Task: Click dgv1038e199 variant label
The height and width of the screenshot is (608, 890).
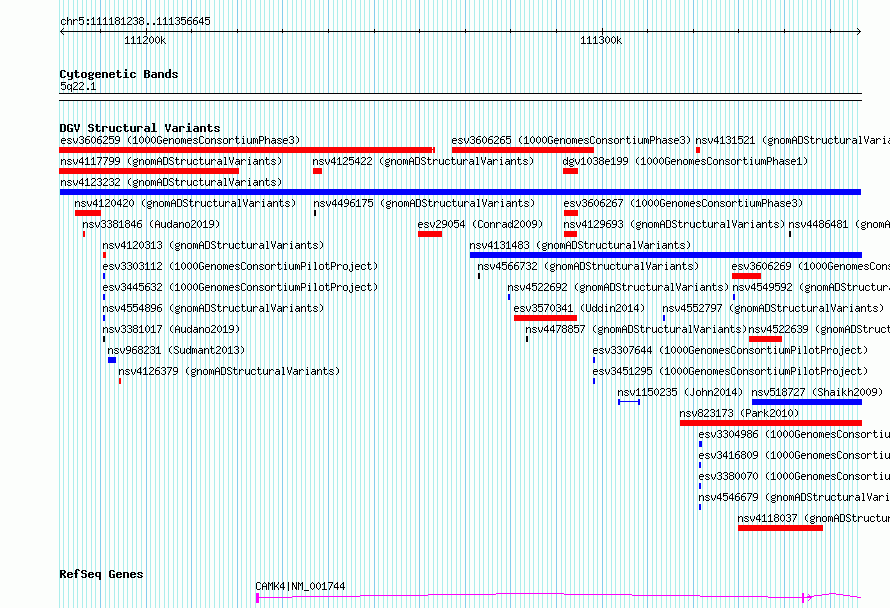Action: pos(685,161)
